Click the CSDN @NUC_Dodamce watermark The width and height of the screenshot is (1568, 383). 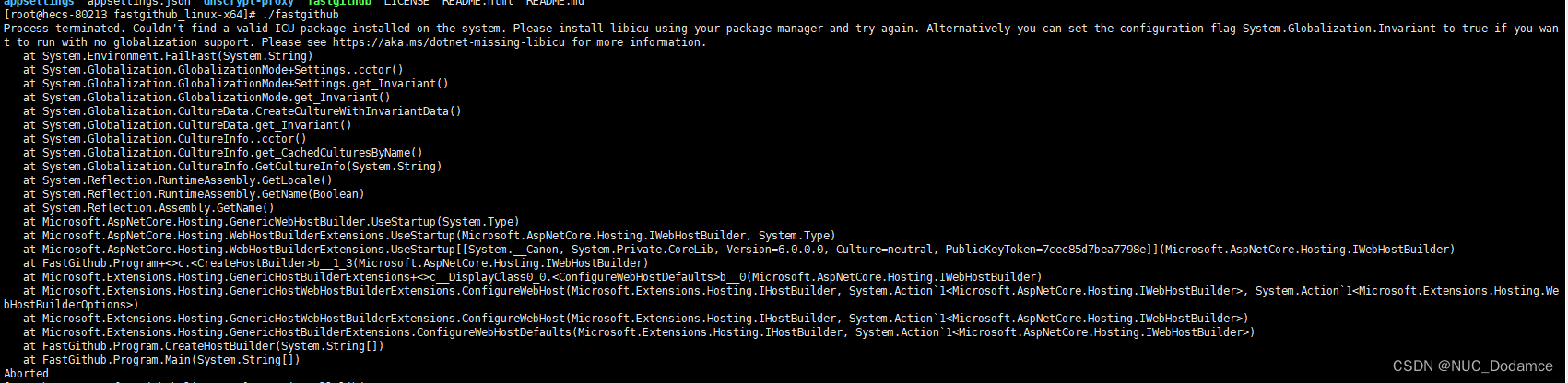click(x=1472, y=366)
